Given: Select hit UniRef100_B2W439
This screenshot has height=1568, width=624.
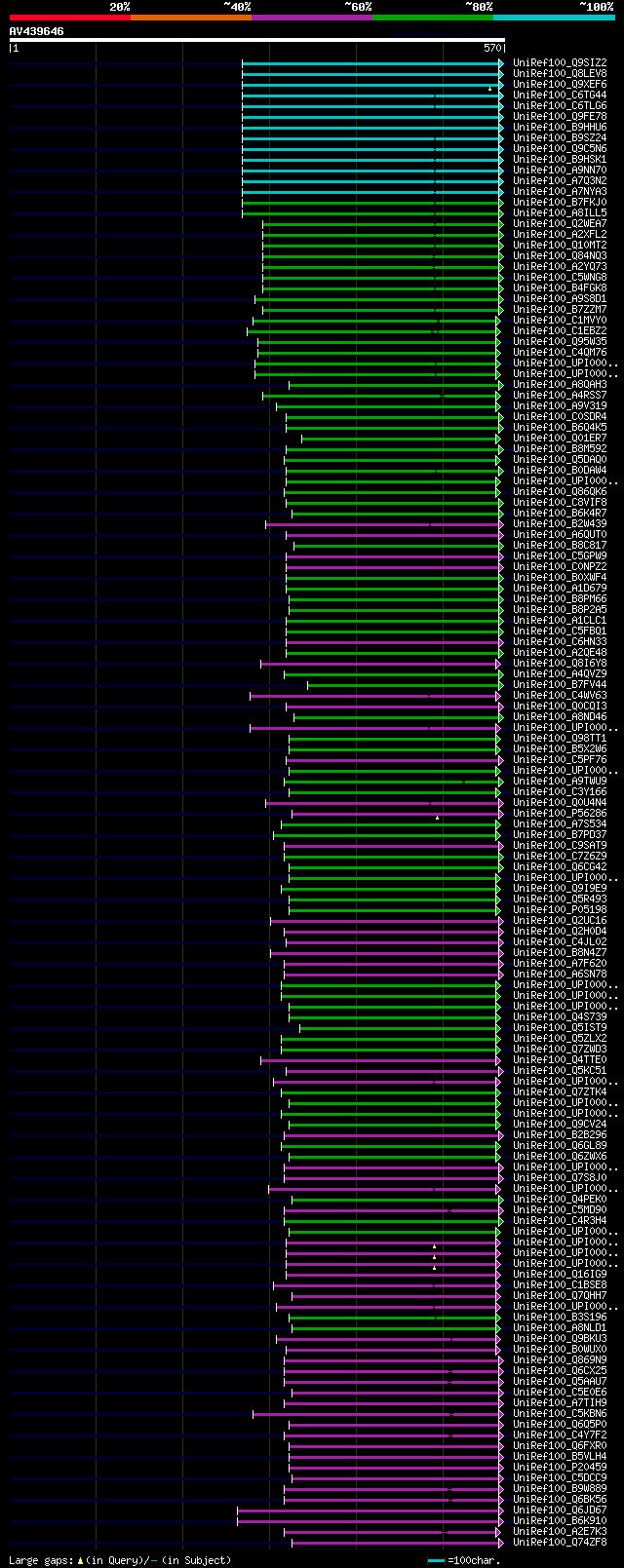Looking at the screenshot, I should 560,524.
